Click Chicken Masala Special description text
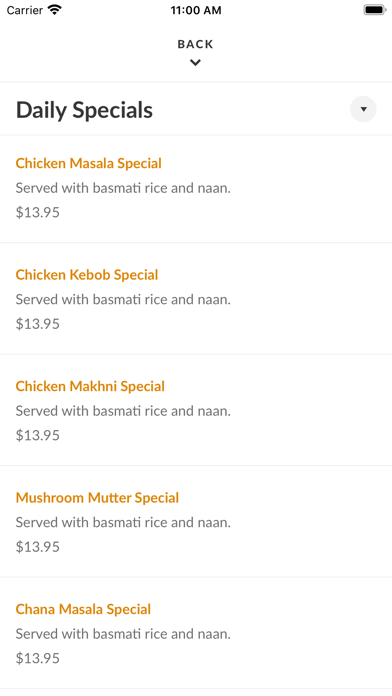Viewport: 392px width, 696px height. click(x=123, y=188)
